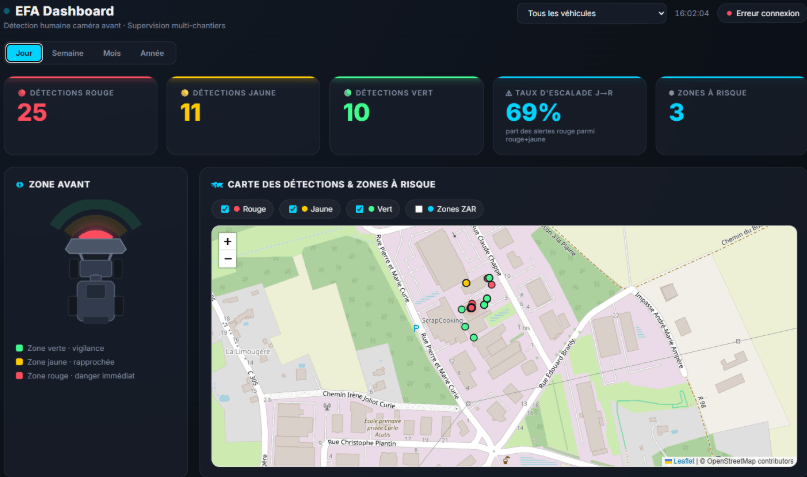Click the red dot icon in Détections Rouge

tap(22, 93)
